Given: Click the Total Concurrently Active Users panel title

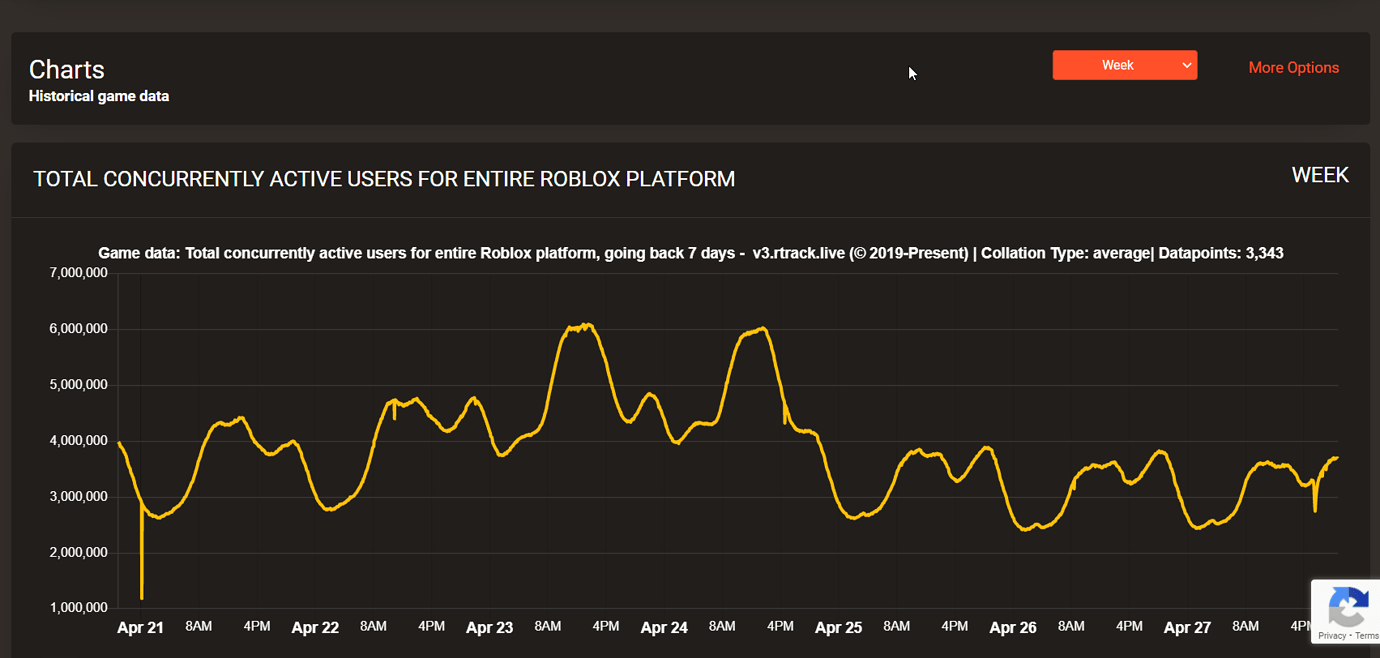Looking at the screenshot, I should click(384, 179).
